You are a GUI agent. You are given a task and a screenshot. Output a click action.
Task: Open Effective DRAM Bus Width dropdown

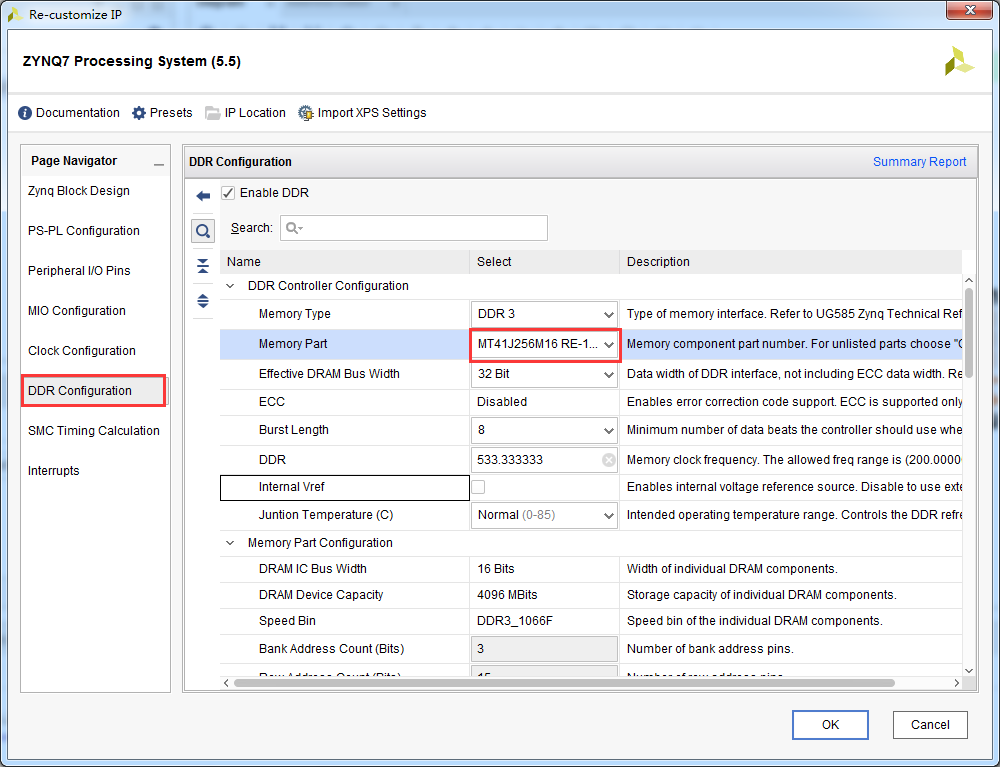click(x=544, y=374)
